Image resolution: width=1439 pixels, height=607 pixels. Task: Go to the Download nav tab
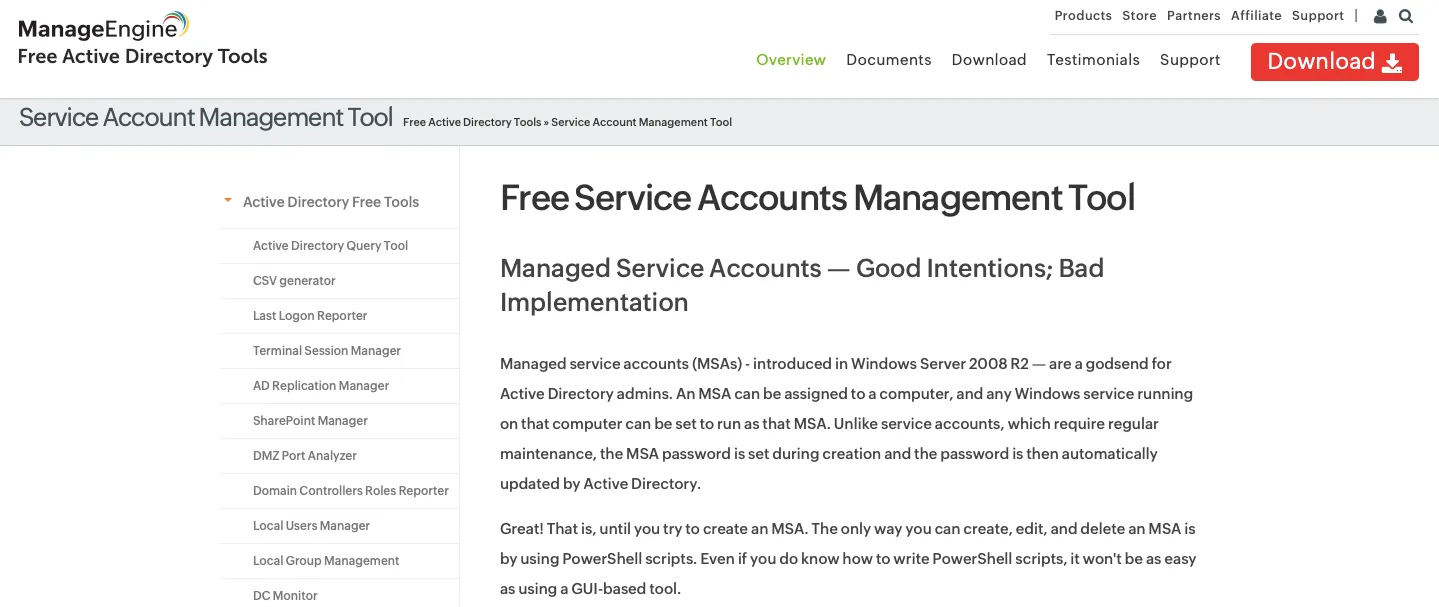click(x=989, y=60)
